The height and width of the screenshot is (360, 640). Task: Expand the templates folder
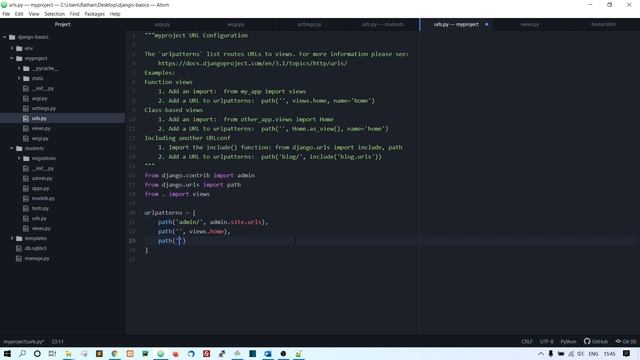coord(12,238)
